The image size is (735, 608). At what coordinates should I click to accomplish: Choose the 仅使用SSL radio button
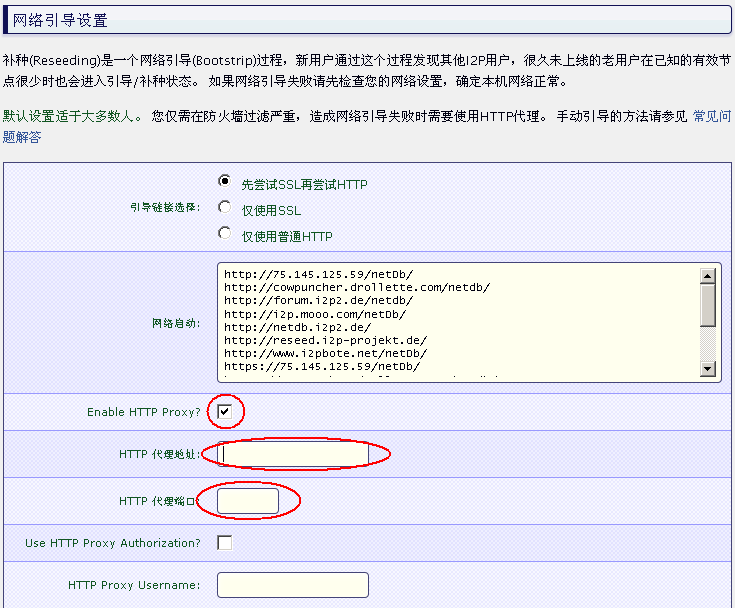[225, 207]
